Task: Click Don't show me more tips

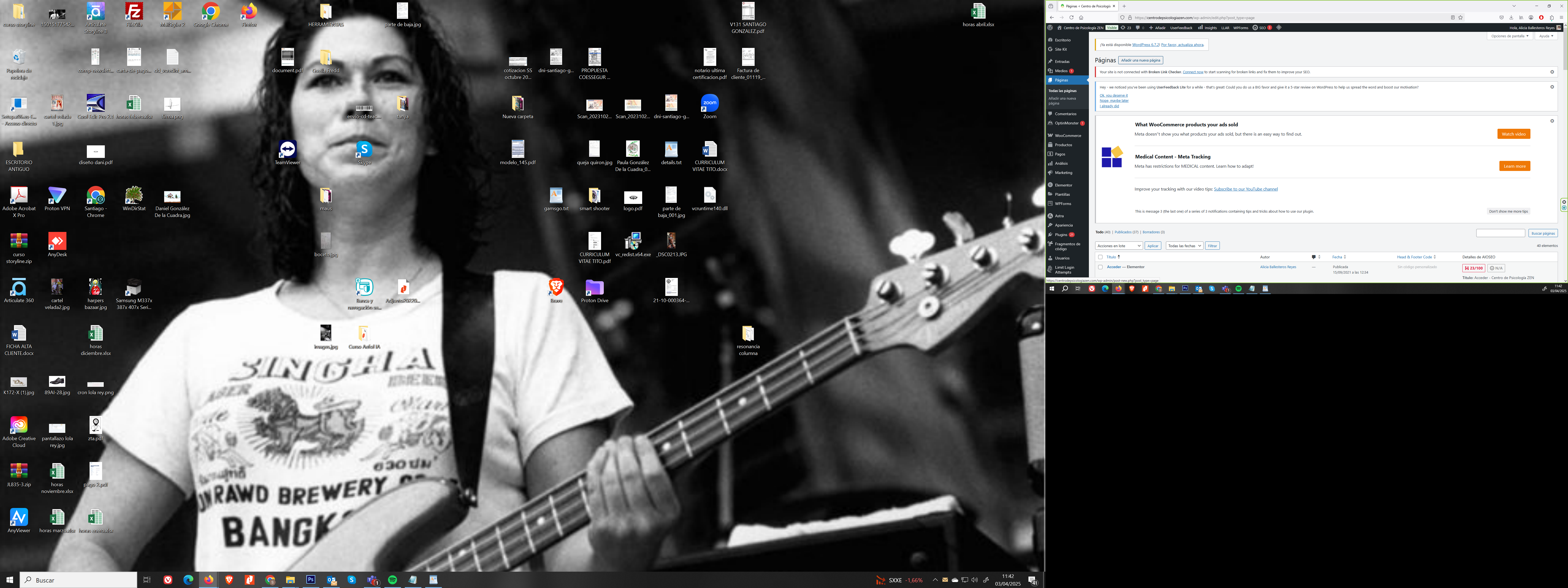Action: point(1508,211)
